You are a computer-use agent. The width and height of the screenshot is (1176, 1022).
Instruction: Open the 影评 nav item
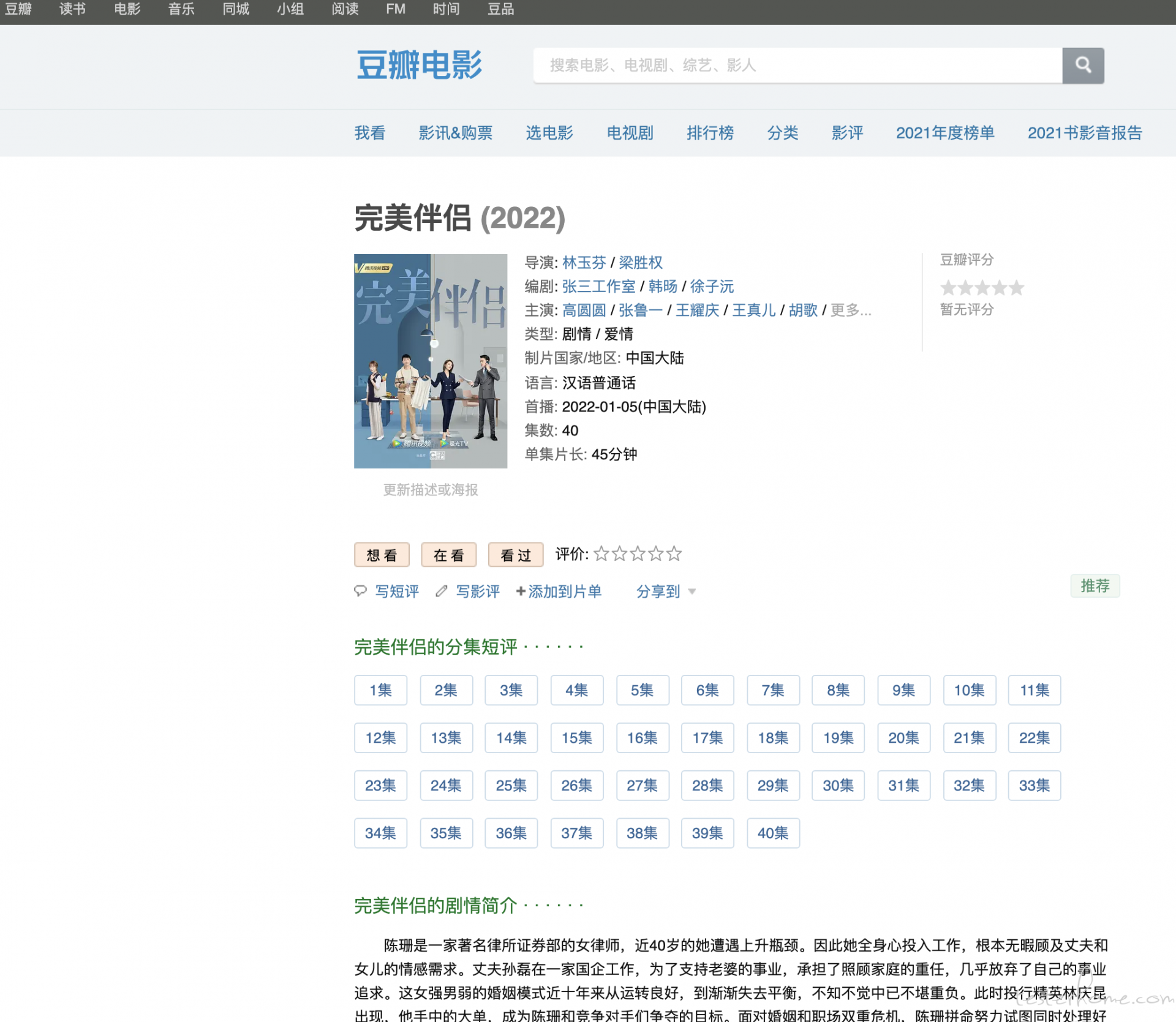pos(848,133)
